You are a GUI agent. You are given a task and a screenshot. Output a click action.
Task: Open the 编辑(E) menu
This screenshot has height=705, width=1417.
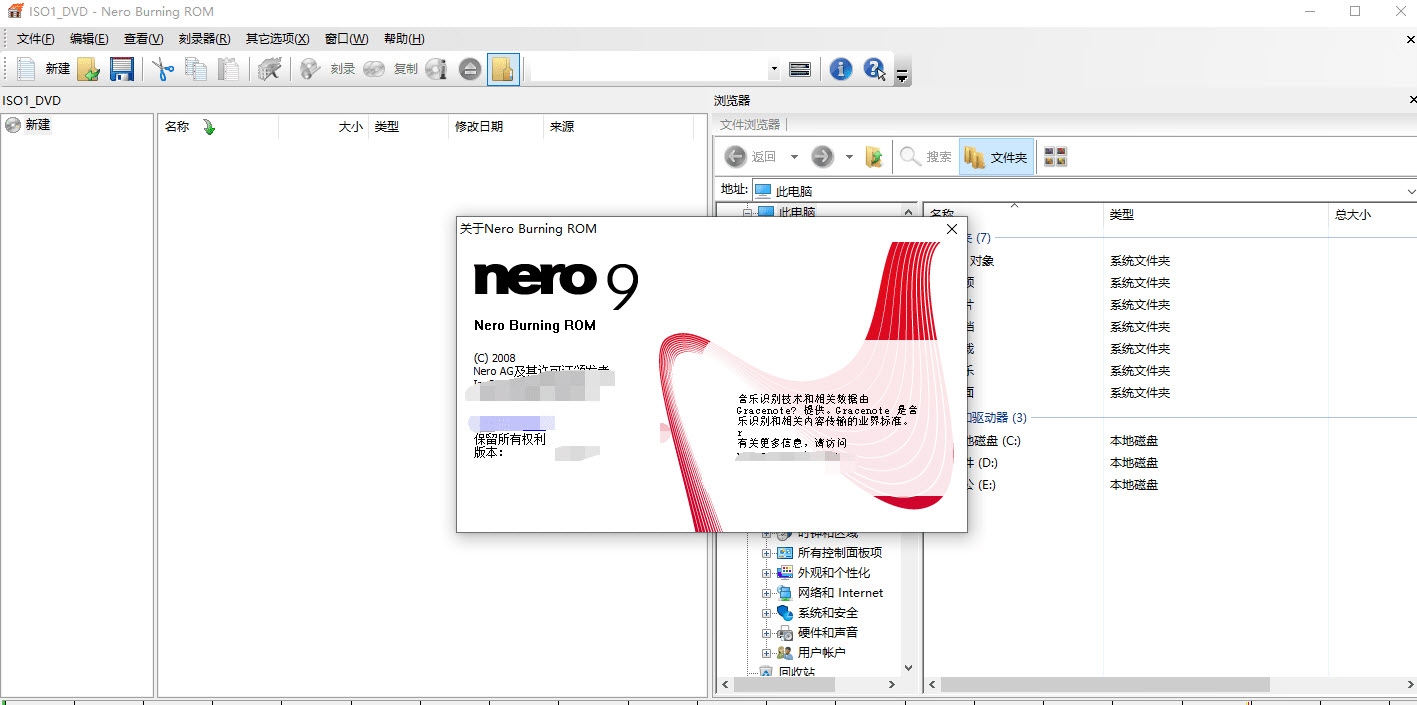[89, 39]
